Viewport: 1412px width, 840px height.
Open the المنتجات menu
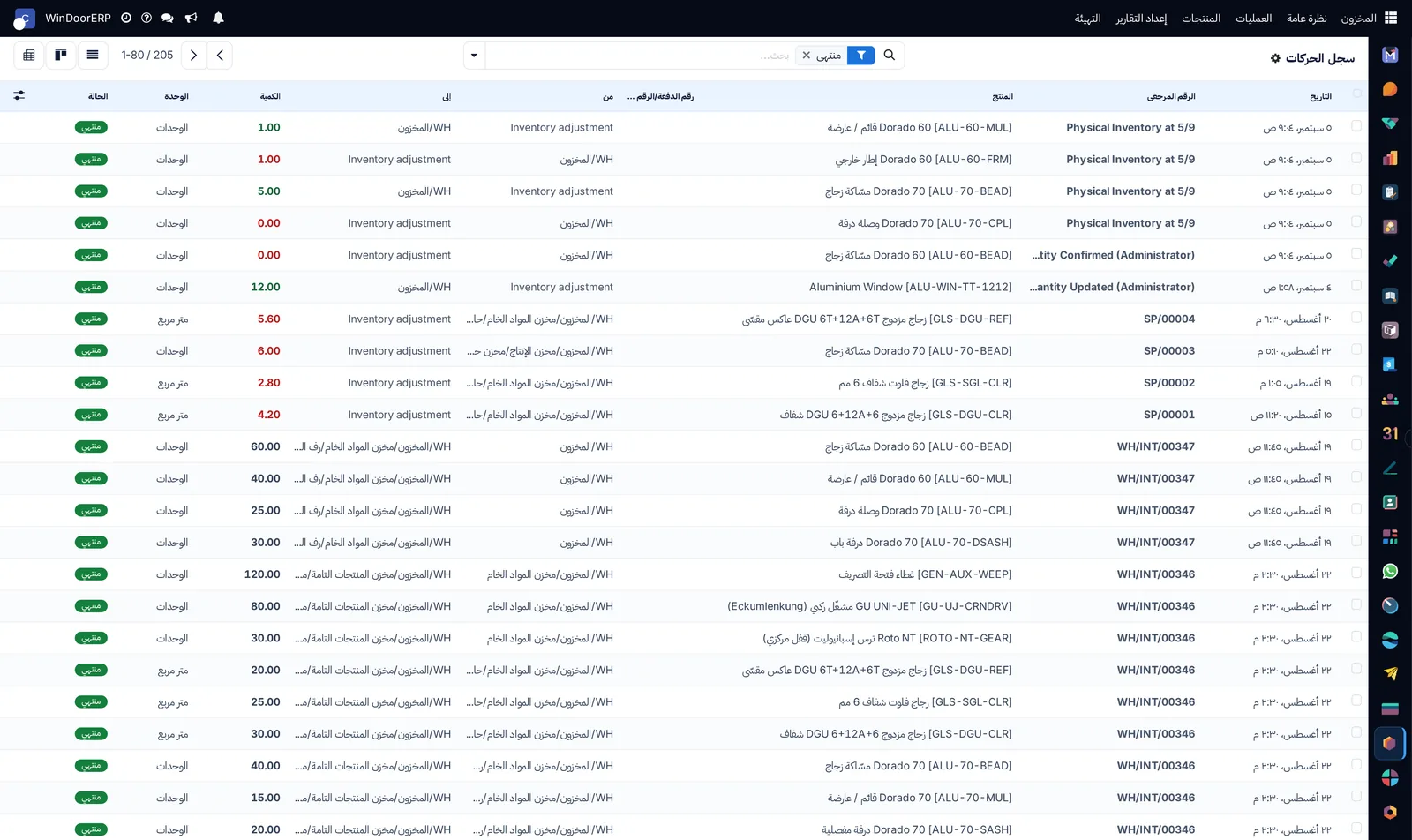[x=1201, y=18]
